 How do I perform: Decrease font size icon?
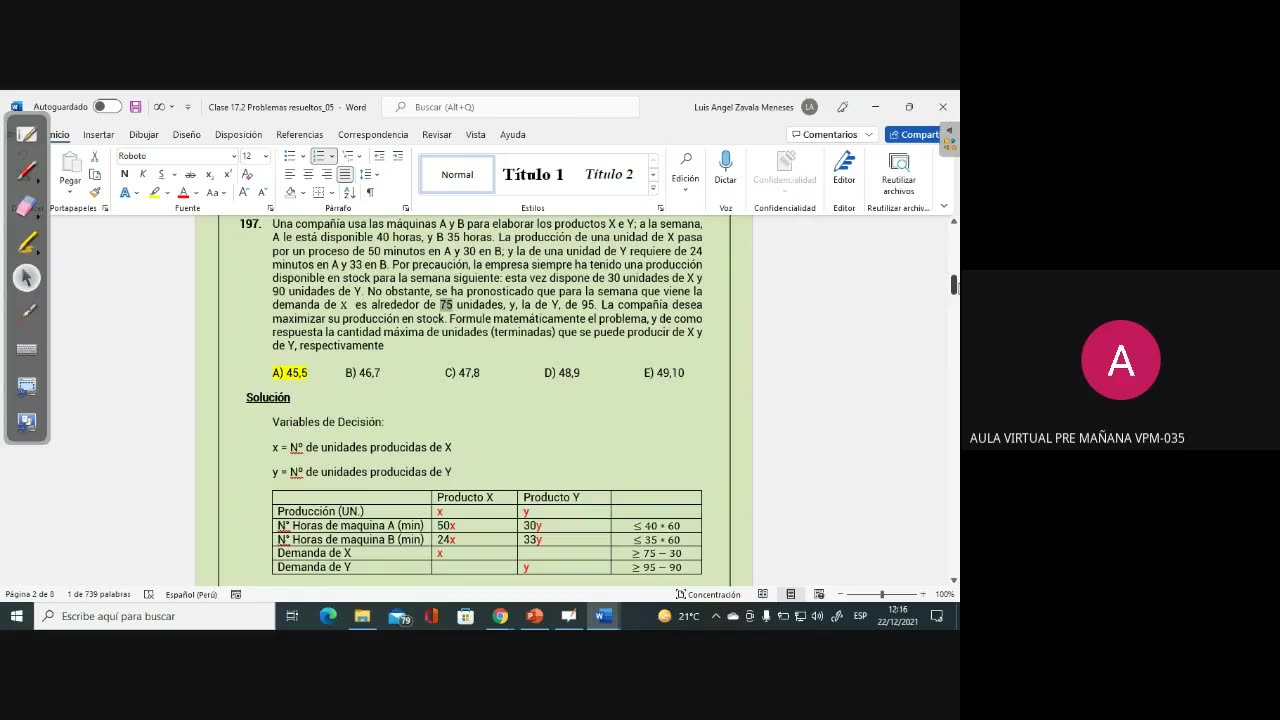[262, 192]
